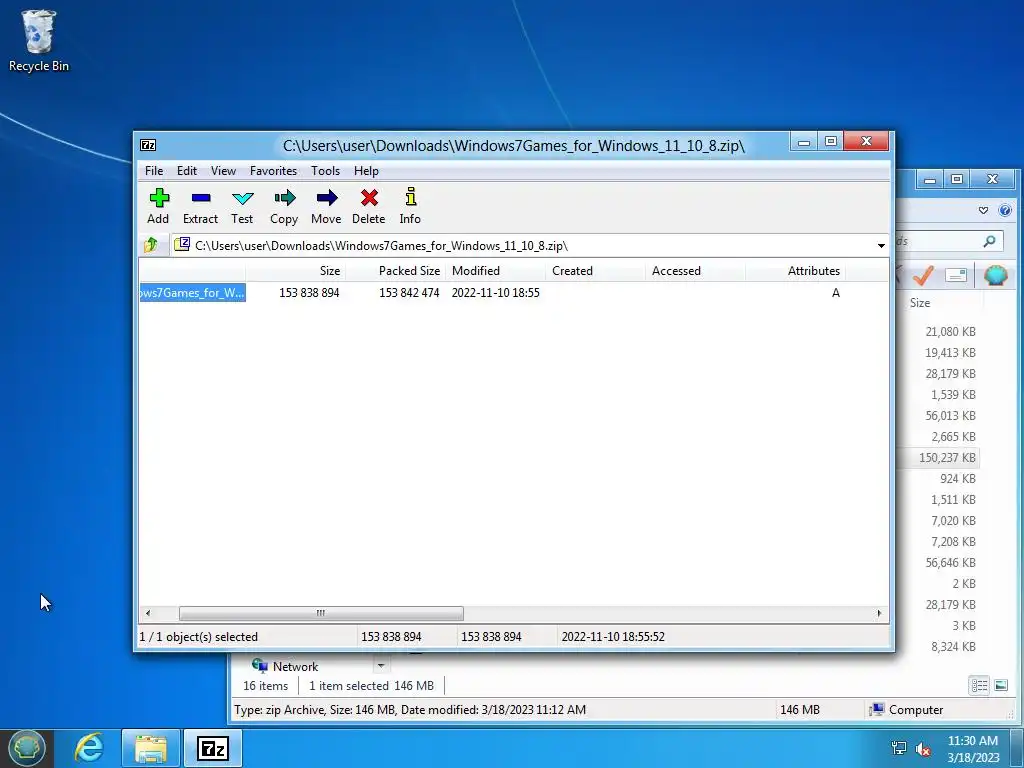Click the 7-Zip taskbar button
This screenshot has height=768, width=1024.
(x=213, y=748)
